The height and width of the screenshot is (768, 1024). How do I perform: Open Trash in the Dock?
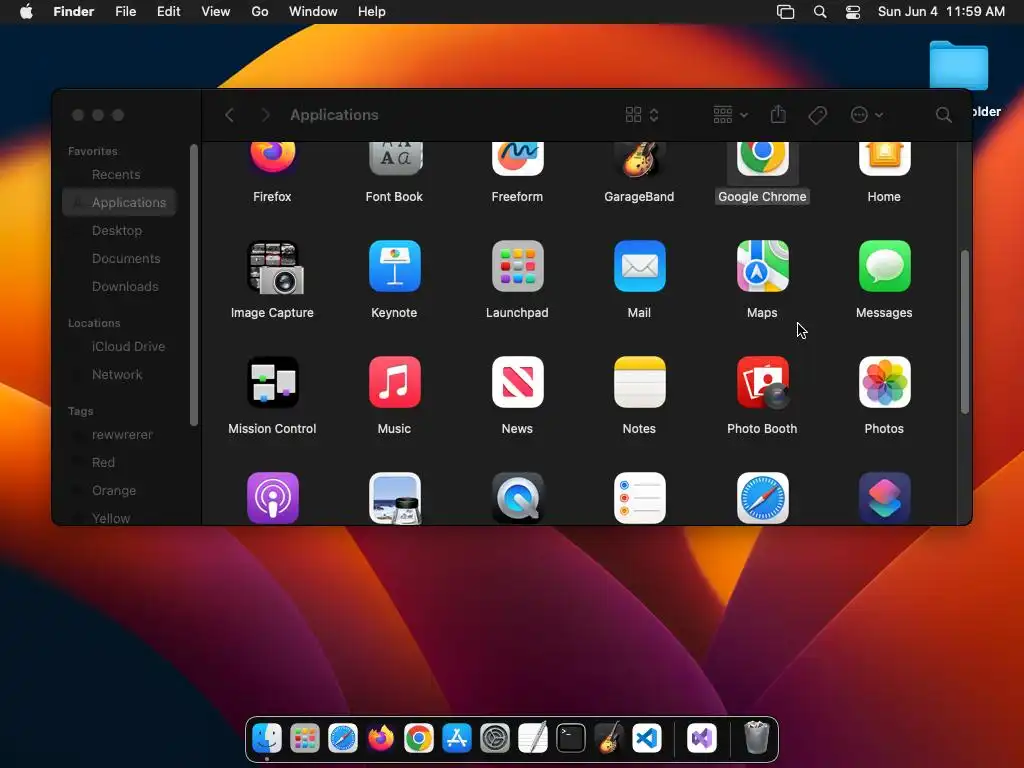[756, 738]
